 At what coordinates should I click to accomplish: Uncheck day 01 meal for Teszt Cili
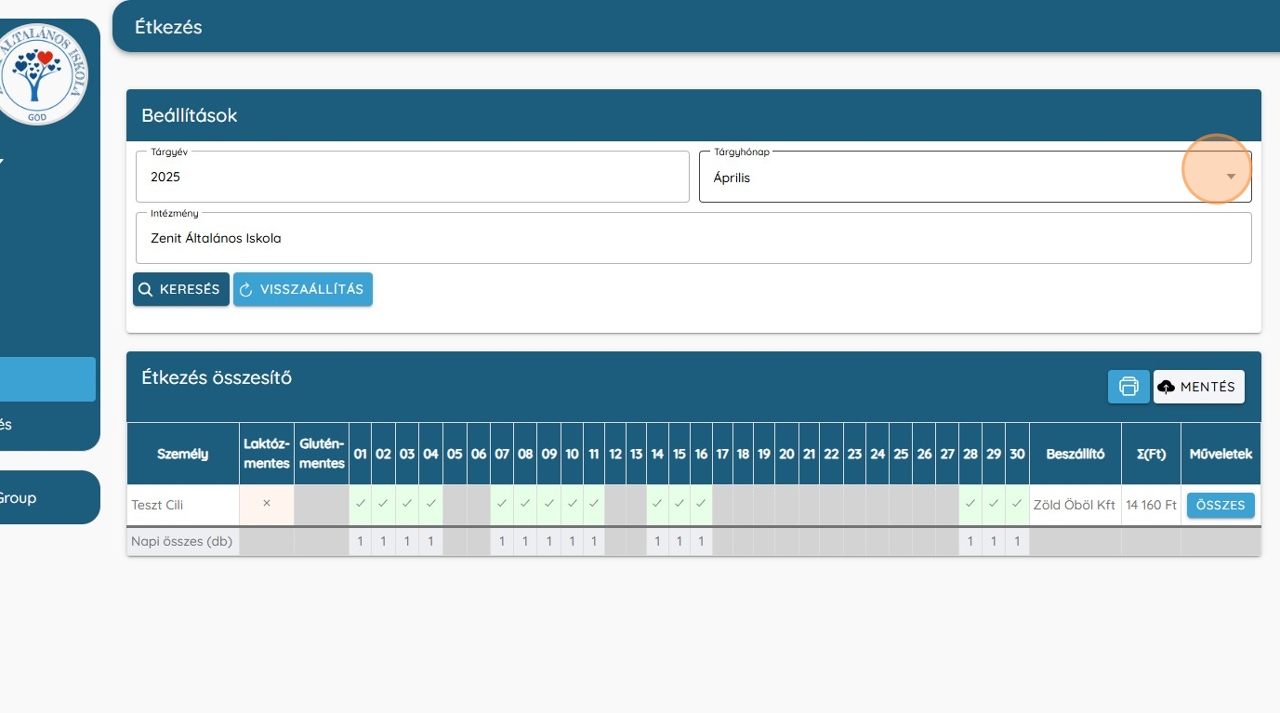[360, 504]
